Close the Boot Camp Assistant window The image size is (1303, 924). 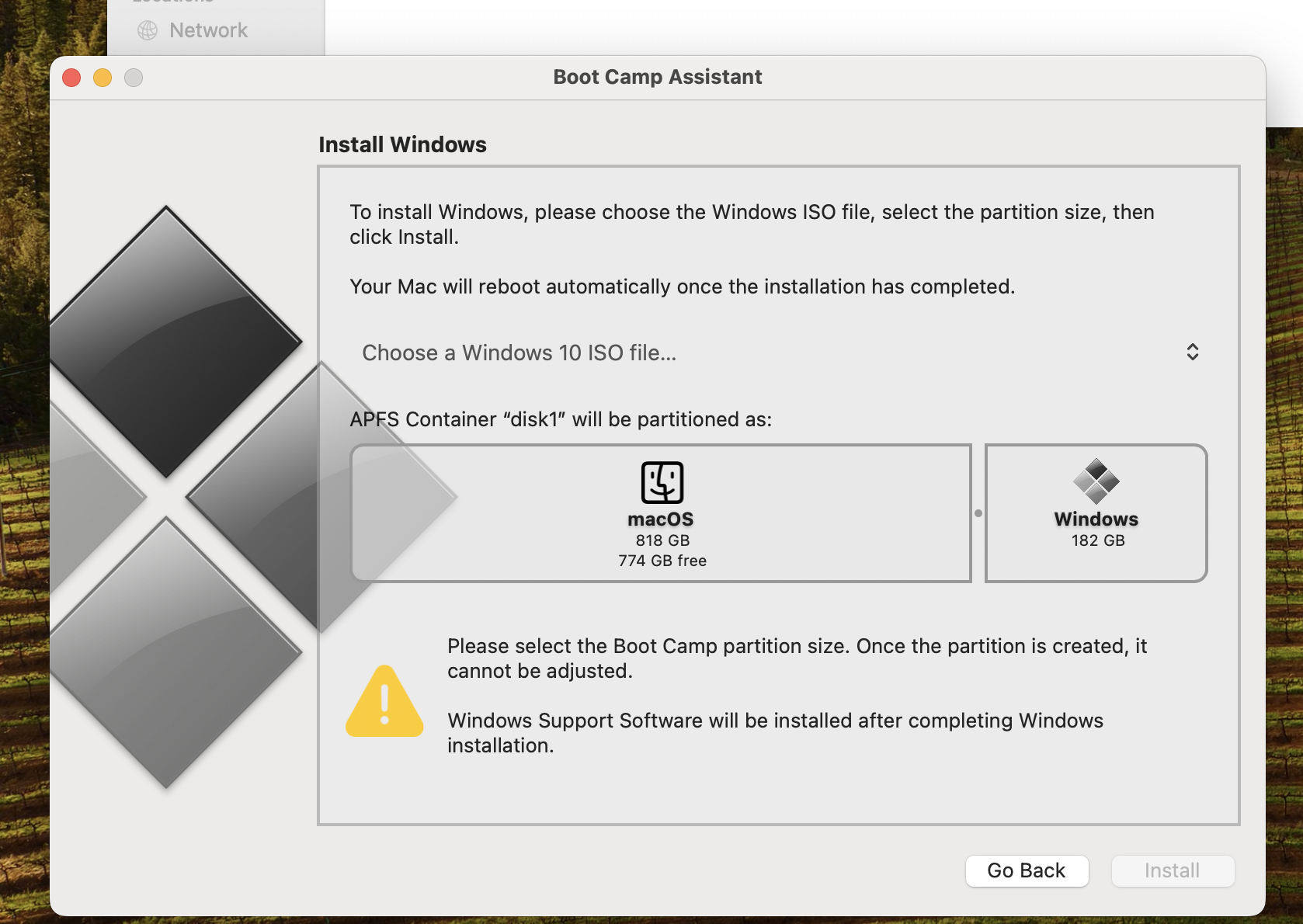coord(71,78)
